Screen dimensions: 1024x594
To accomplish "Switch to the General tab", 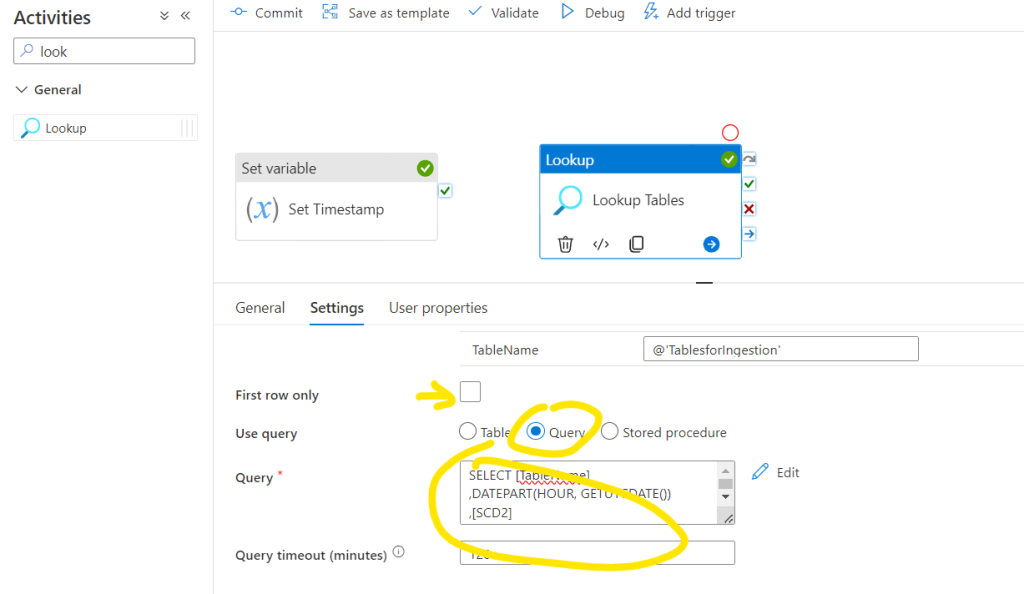I will (x=260, y=308).
